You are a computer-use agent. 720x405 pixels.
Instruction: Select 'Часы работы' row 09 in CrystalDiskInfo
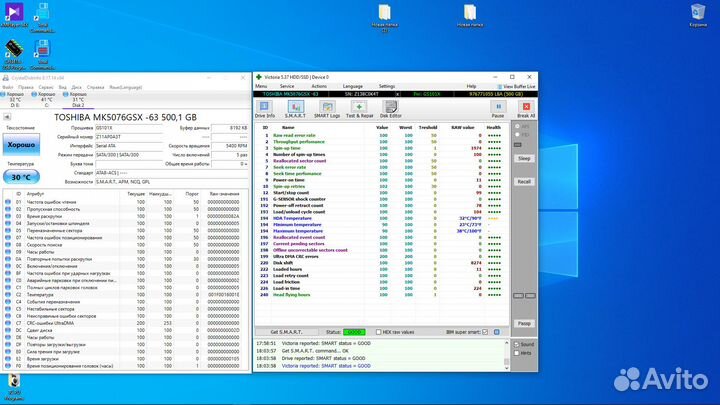pos(125,252)
